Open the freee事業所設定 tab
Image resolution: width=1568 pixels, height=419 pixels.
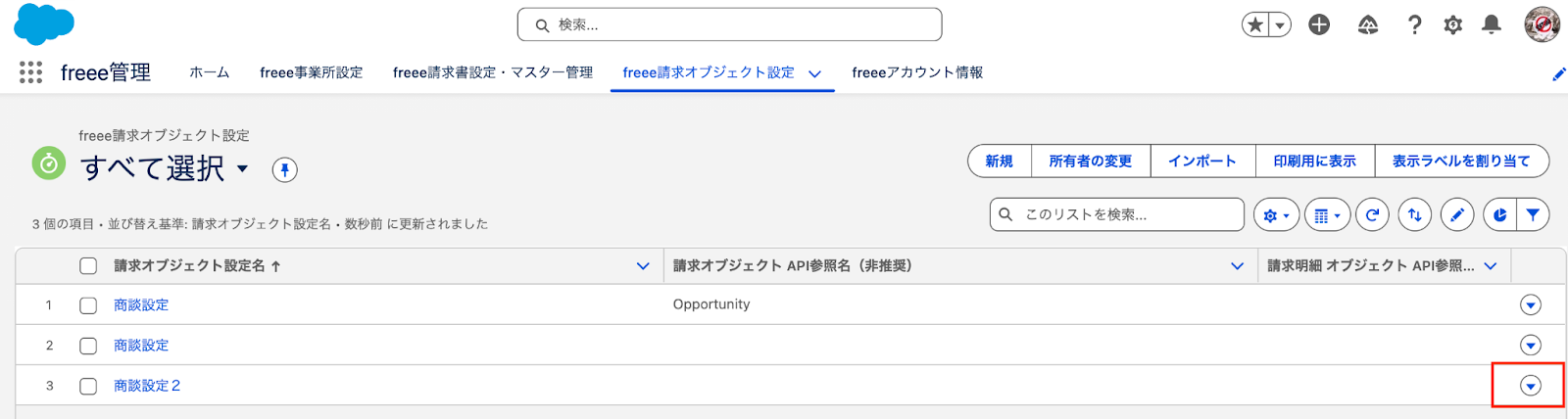pyautogui.click(x=311, y=72)
